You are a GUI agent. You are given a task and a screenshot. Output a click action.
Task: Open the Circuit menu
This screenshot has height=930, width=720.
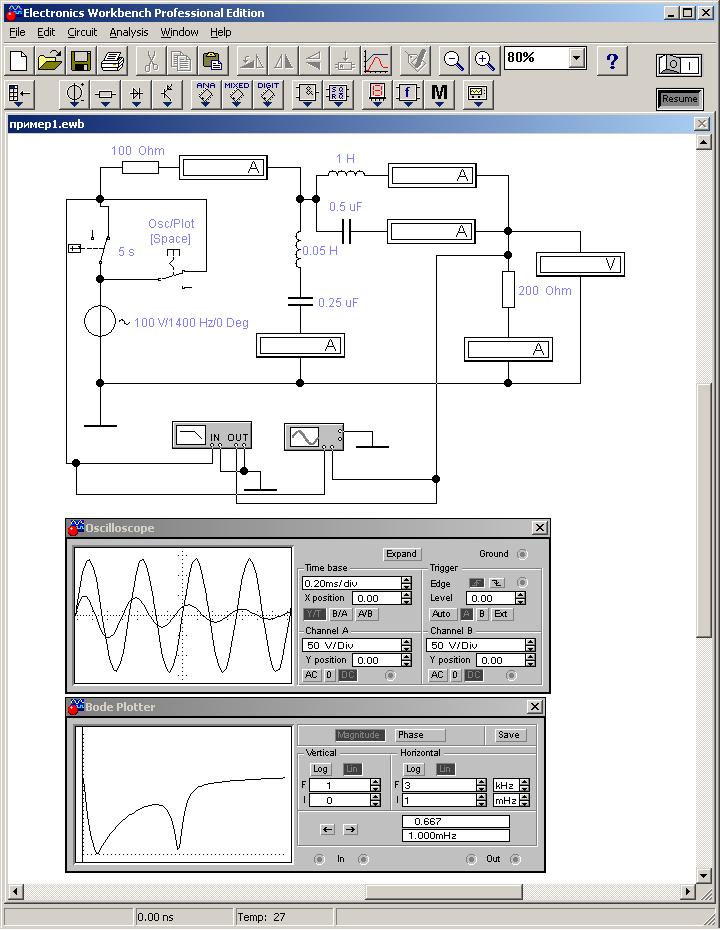(x=82, y=32)
